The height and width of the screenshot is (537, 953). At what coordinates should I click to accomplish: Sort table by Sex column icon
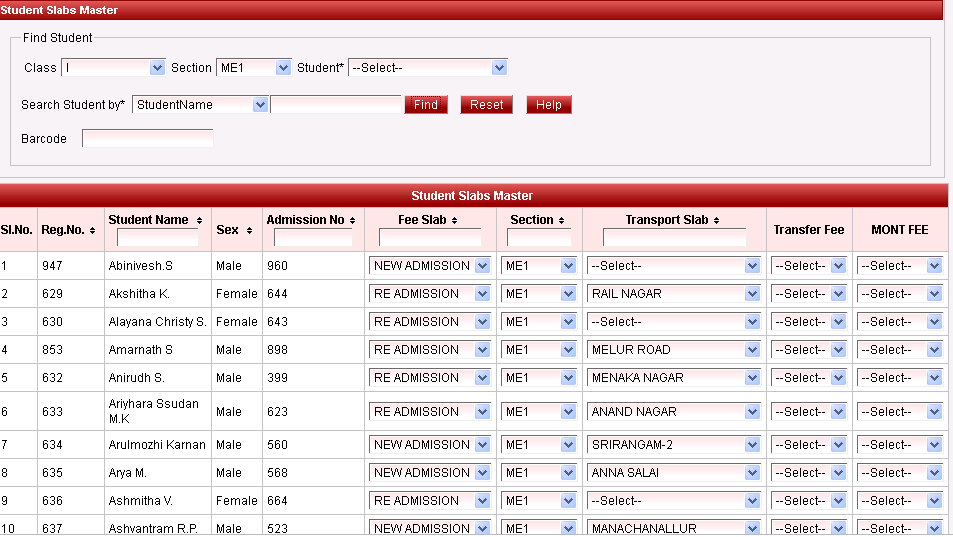tap(250, 230)
